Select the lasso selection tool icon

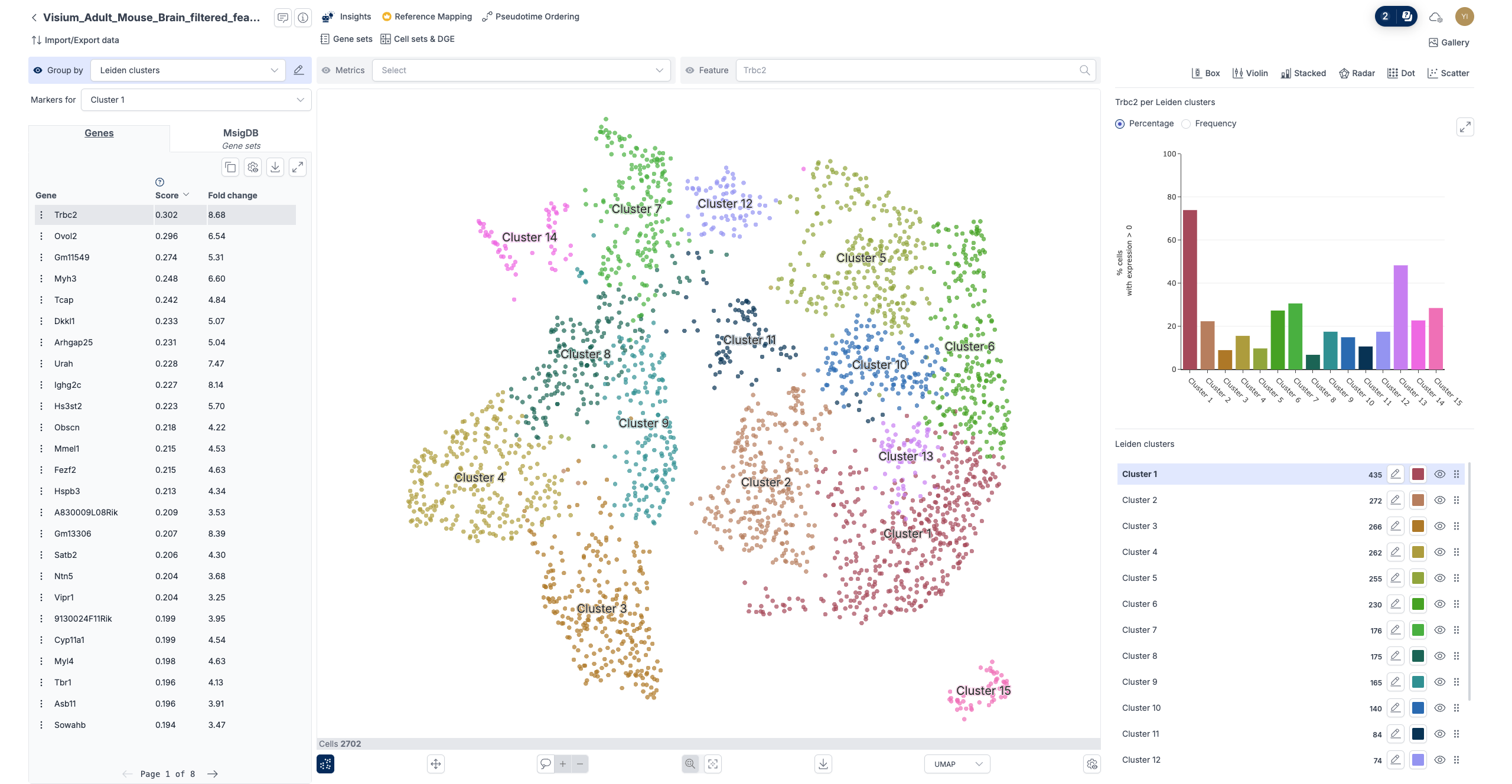(545, 764)
